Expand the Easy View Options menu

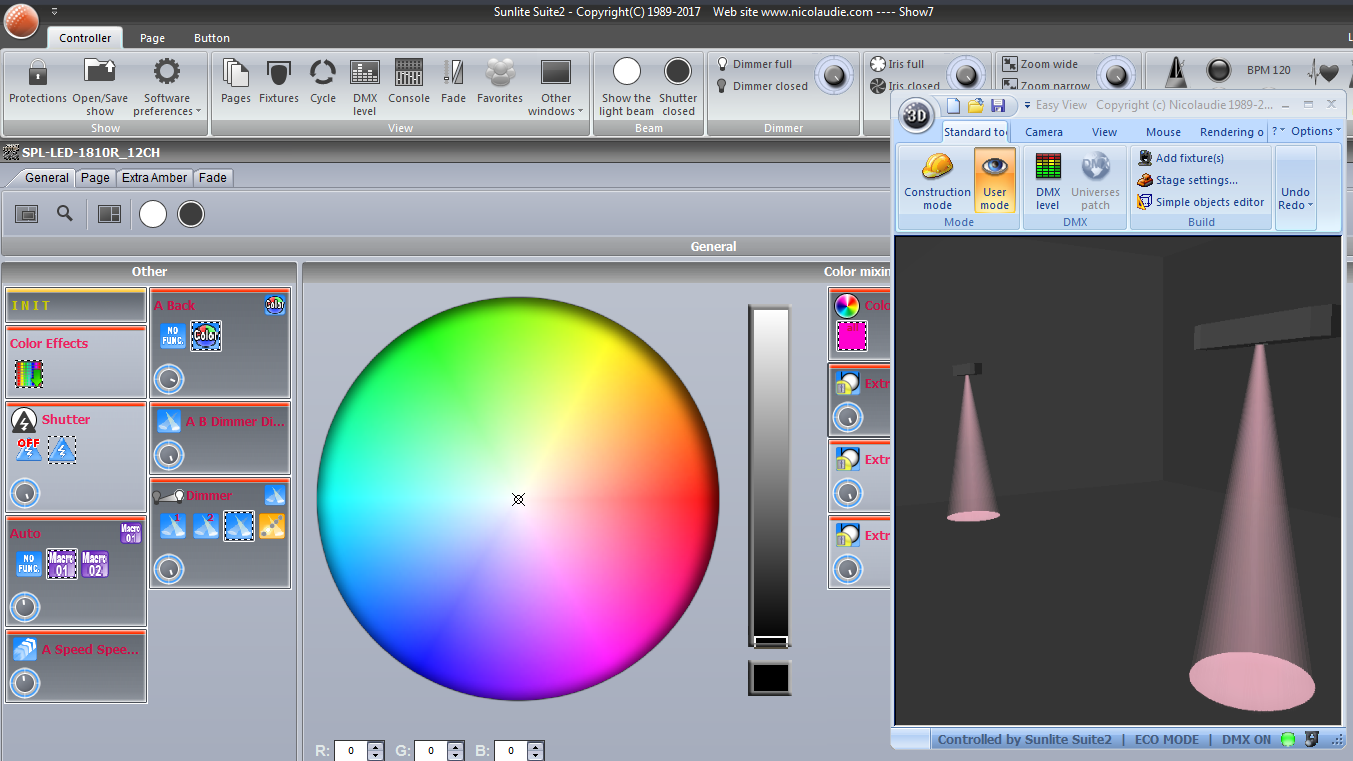[1315, 131]
